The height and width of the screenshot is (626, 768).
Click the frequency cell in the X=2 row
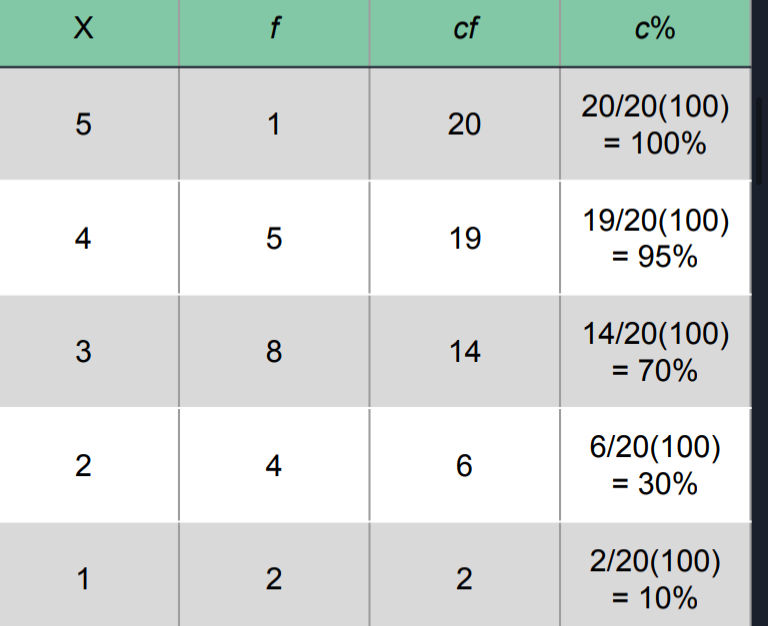coord(274,465)
